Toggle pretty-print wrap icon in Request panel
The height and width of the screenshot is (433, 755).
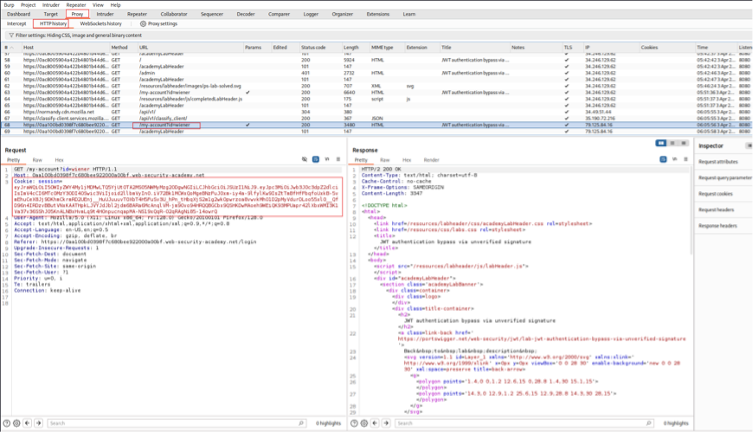pos(316,159)
